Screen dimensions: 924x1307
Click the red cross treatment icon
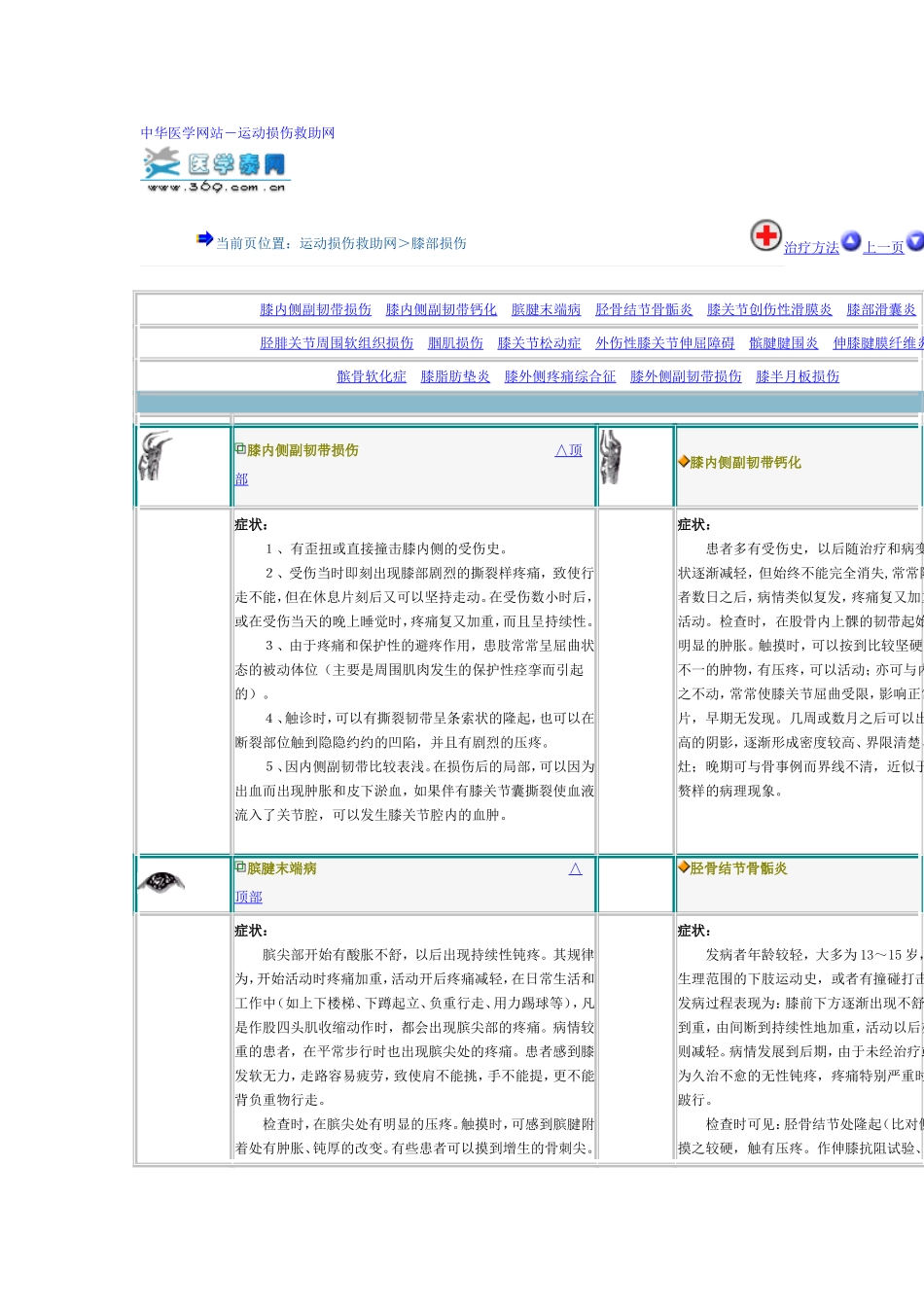(x=766, y=235)
